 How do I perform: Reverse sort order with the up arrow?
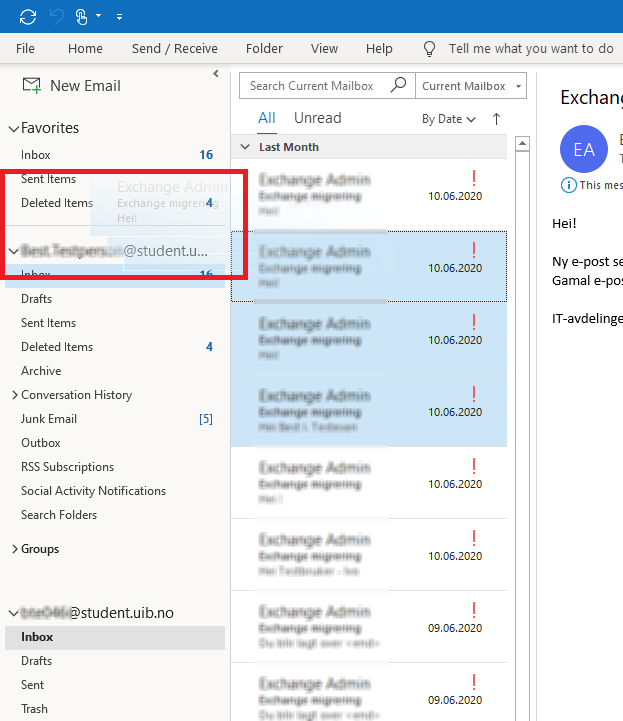(x=496, y=119)
